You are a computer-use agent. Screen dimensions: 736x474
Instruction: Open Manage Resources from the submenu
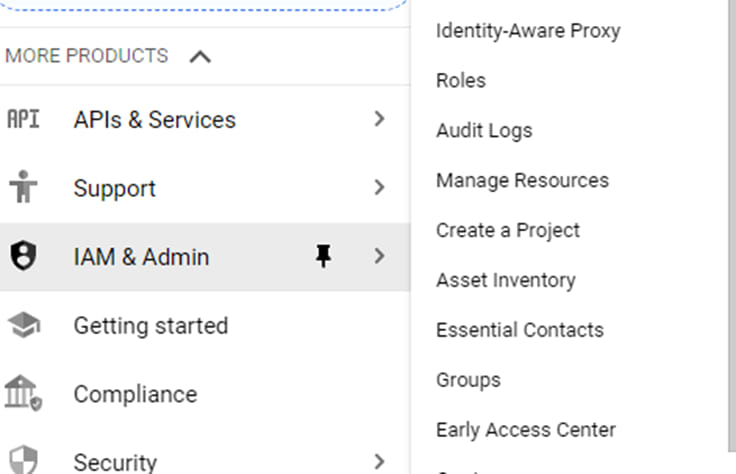click(x=522, y=180)
